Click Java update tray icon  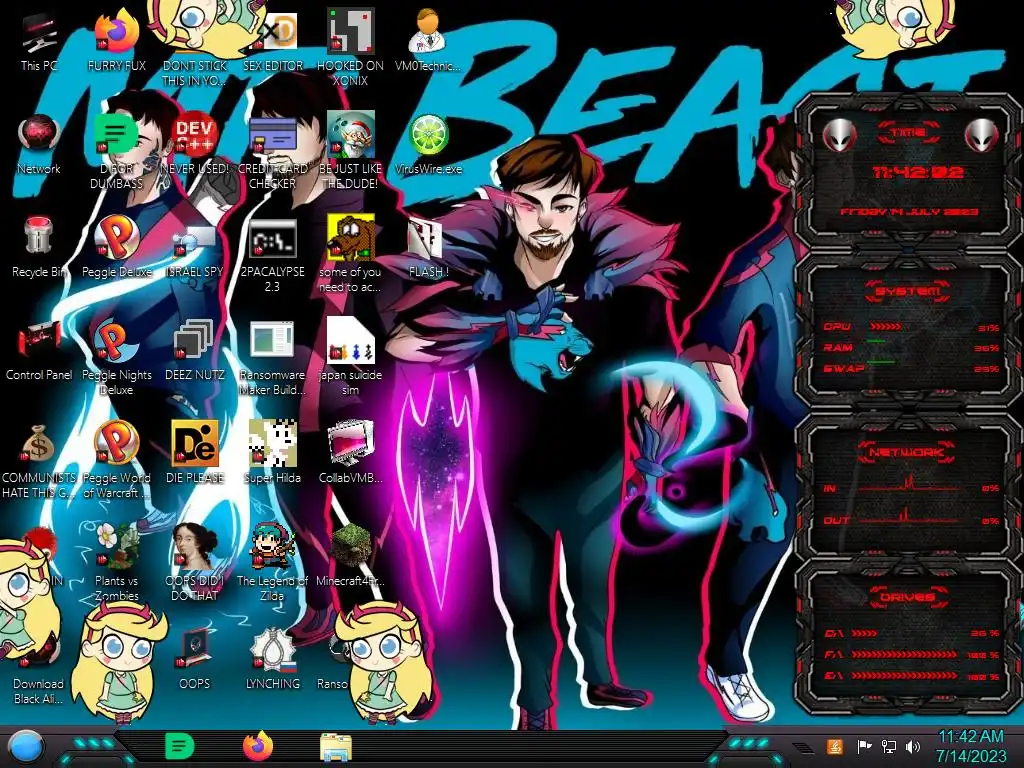click(835, 746)
